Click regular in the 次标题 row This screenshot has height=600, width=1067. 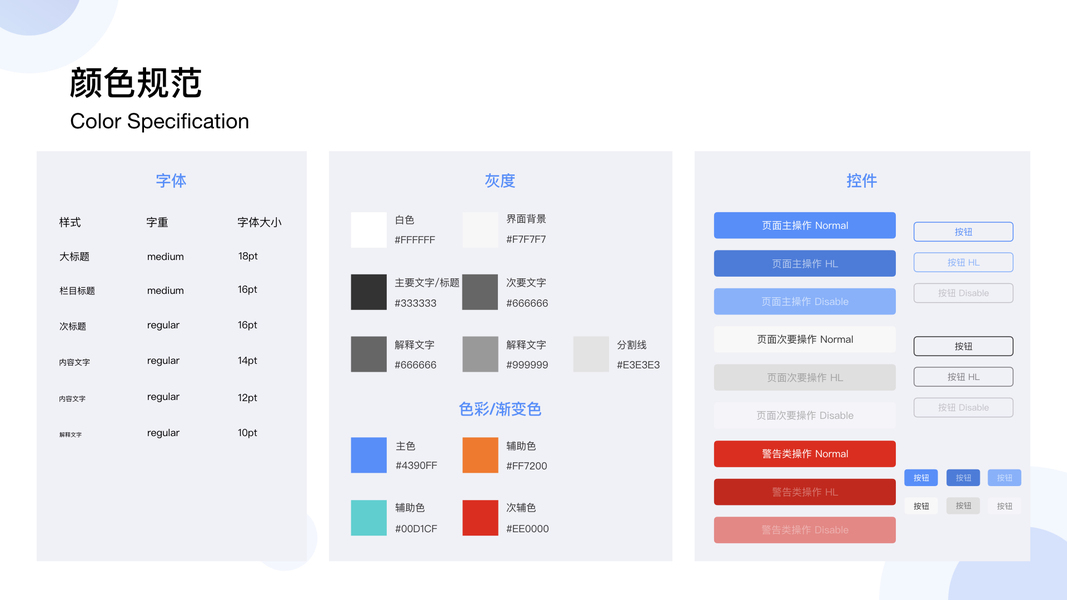click(163, 325)
